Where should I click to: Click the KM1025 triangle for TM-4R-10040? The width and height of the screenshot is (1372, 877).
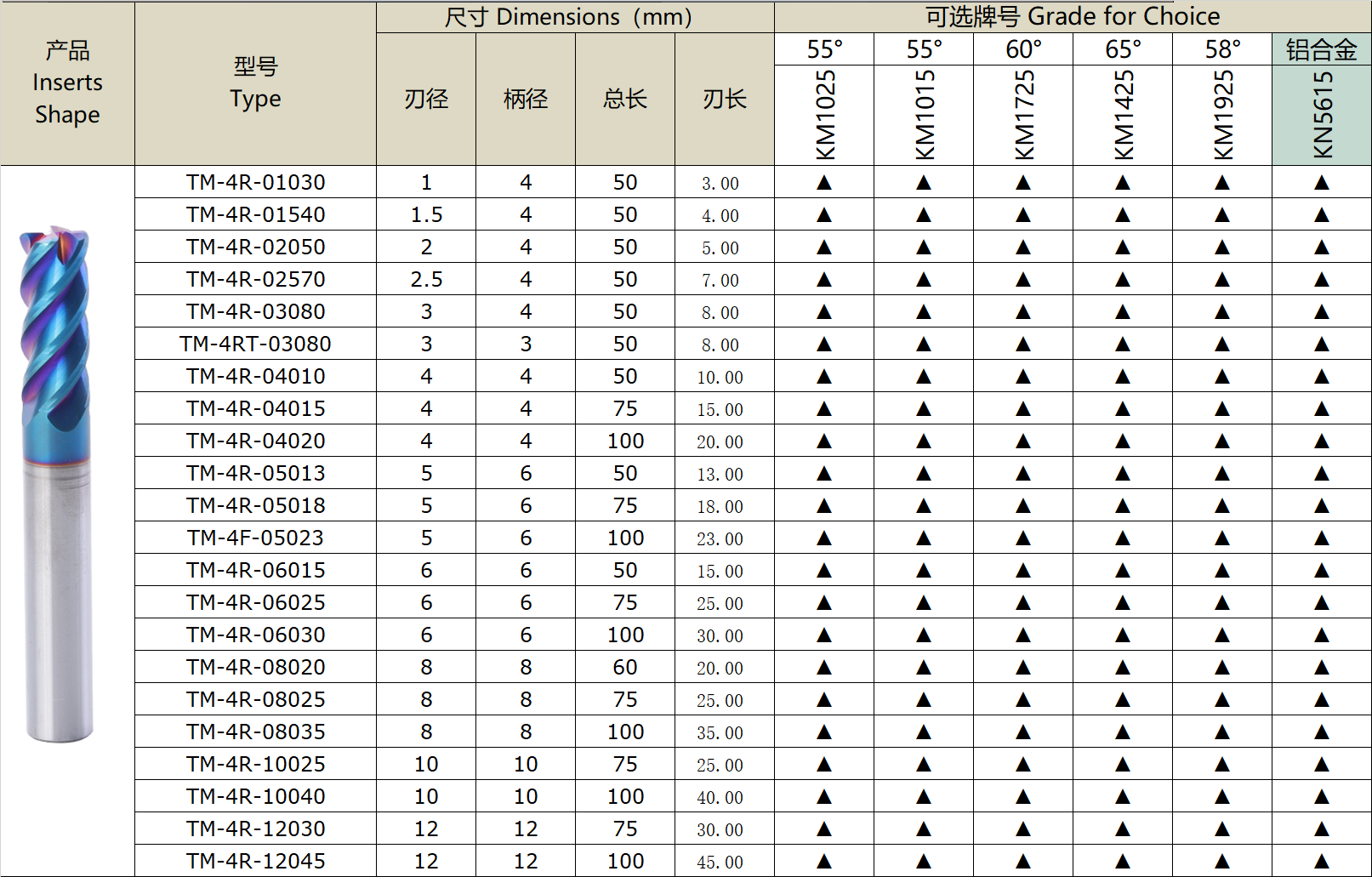tap(824, 796)
